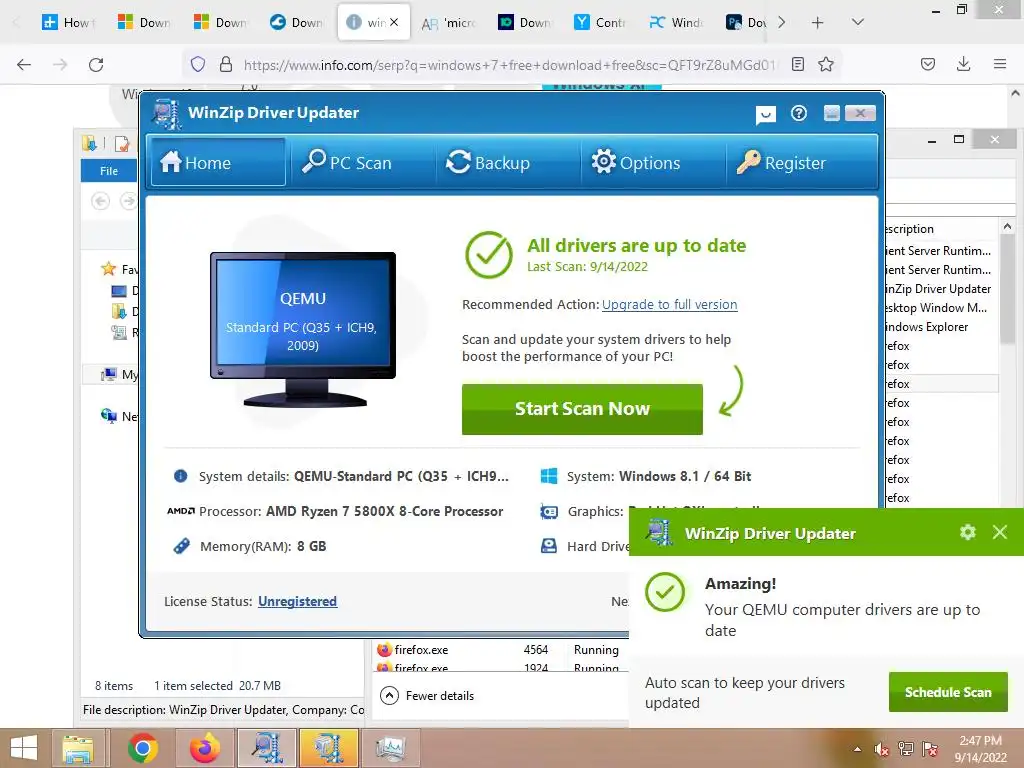
Task: Bookmark this page with the star
Action: pos(826,64)
